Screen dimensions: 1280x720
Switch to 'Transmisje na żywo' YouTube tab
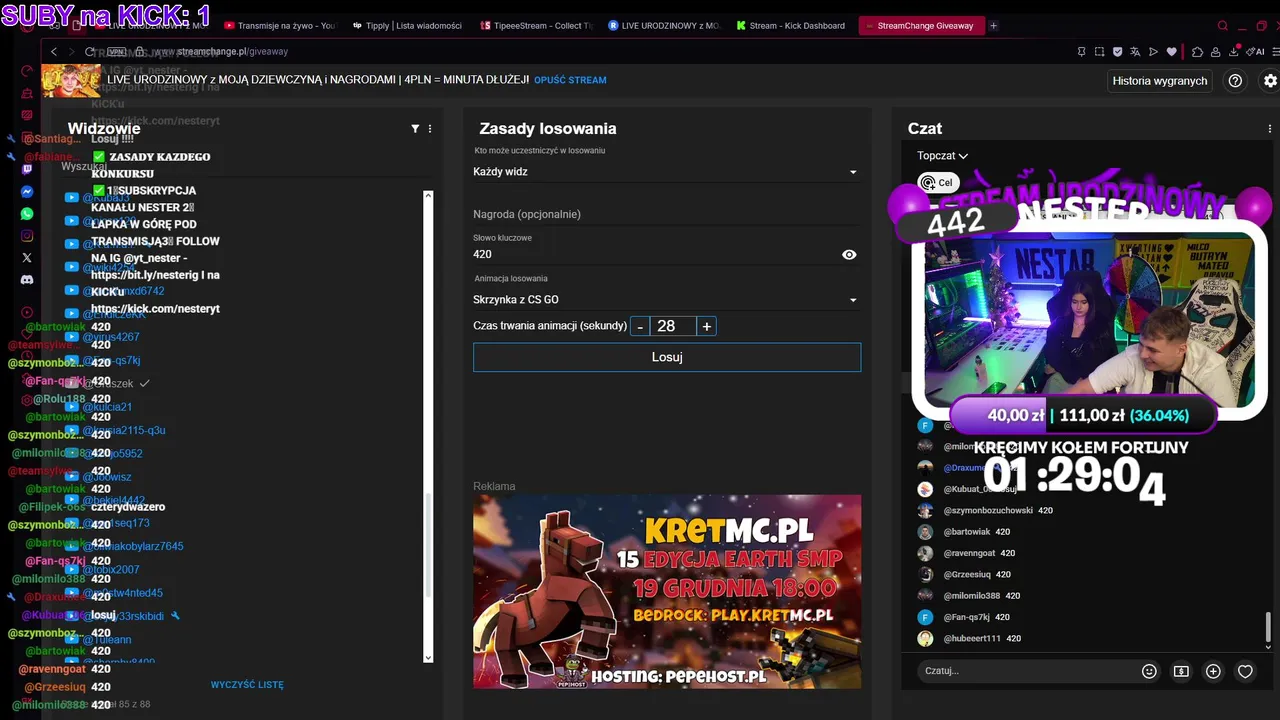pos(281,26)
